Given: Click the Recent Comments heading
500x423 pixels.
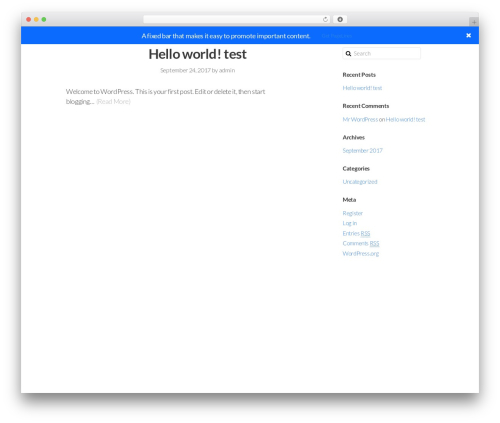Looking at the screenshot, I should 366,106.
